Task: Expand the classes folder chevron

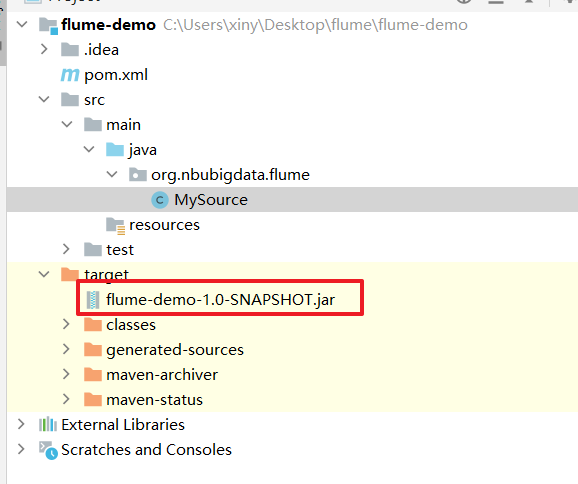Action: click(x=66, y=324)
